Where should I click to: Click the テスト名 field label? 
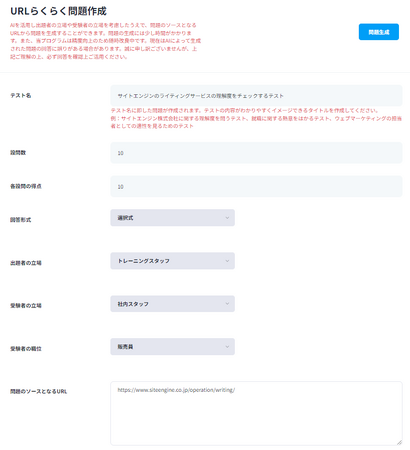click(x=21, y=95)
